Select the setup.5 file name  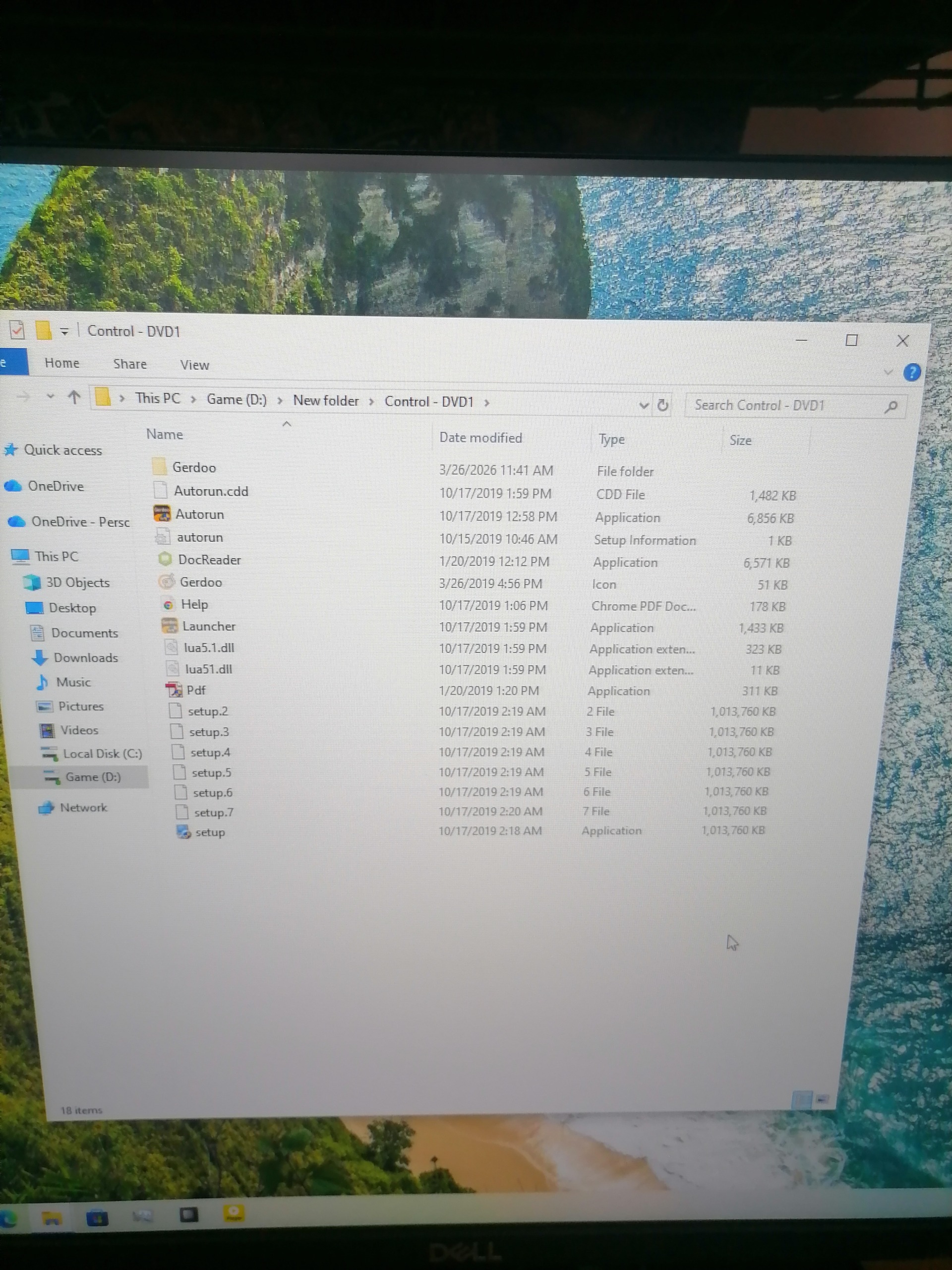coord(211,772)
